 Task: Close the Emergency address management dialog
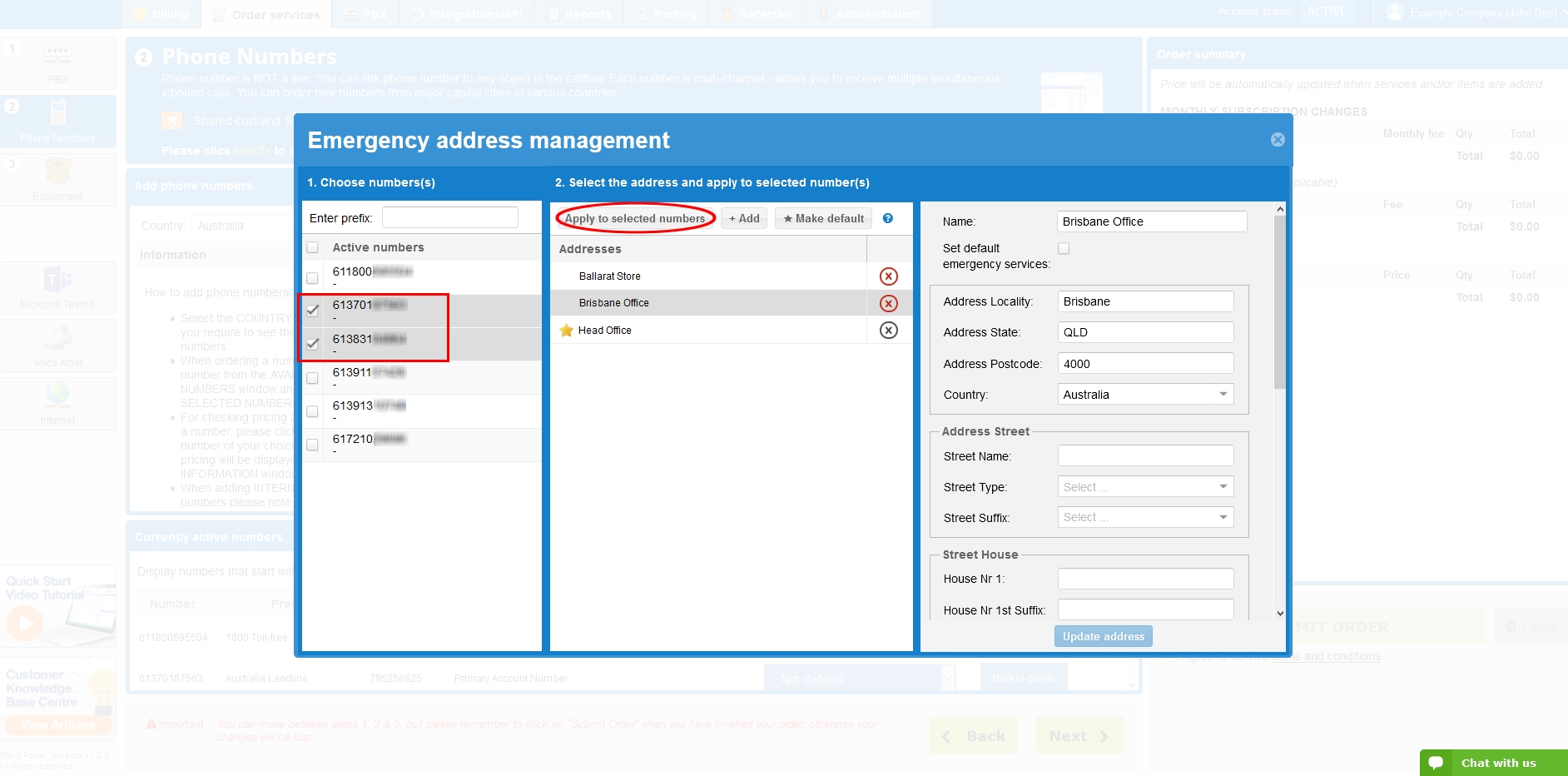tap(1278, 140)
